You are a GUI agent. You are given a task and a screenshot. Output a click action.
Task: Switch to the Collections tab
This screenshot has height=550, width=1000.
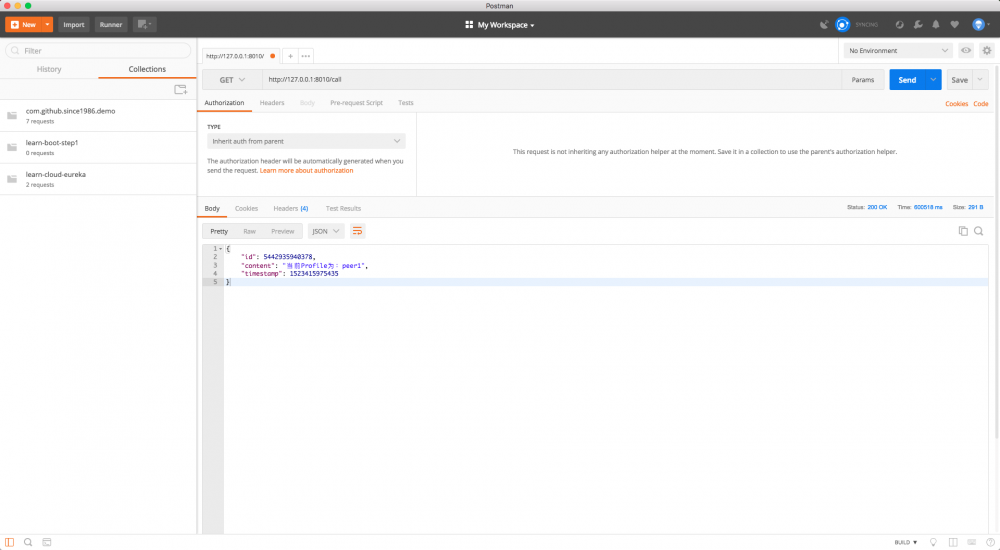coord(147,69)
